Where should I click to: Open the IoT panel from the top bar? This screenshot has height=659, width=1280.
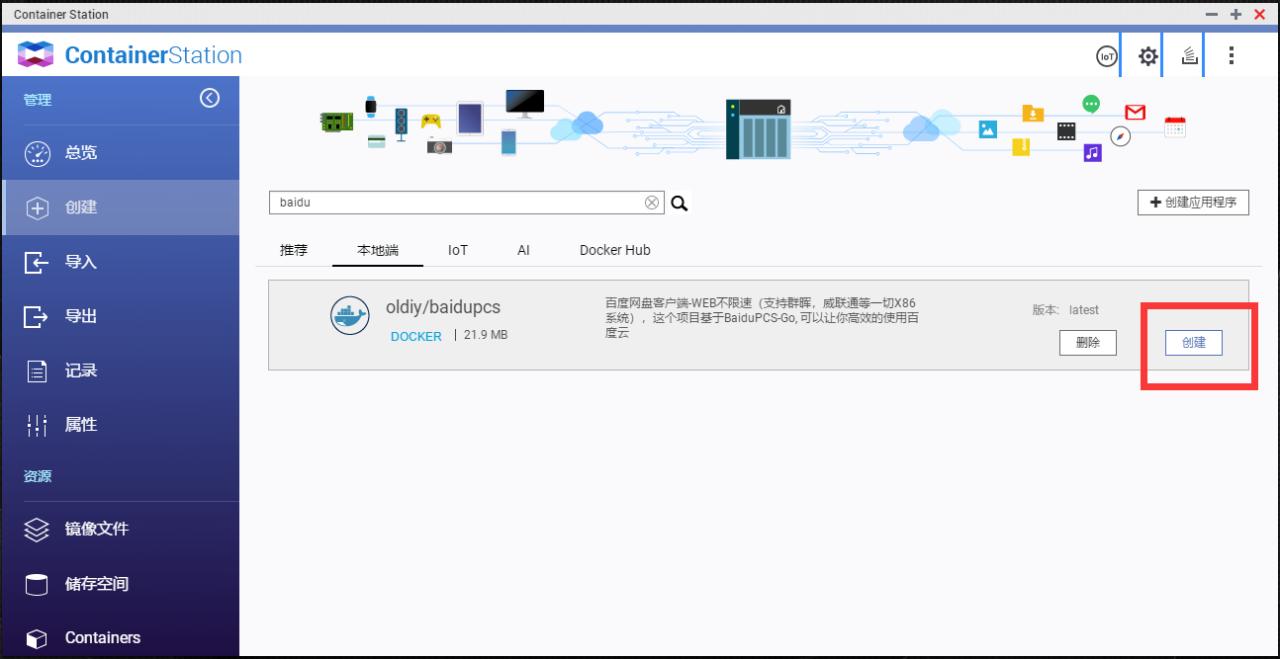click(1105, 56)
